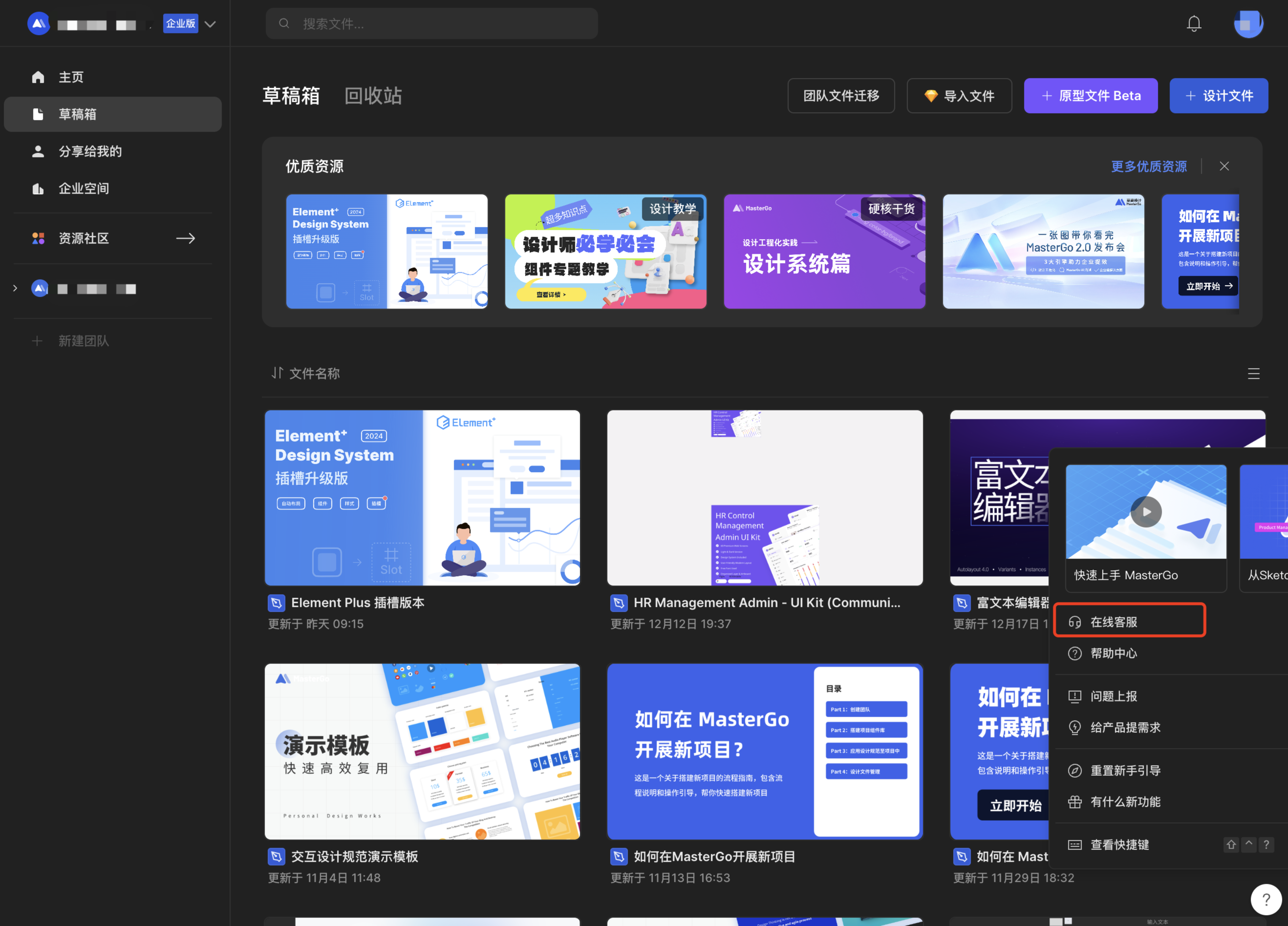Expand the workspace switcher chevron next to 企业版
The height and width of the screenshot is (926, 1288).
coord(210,24)
